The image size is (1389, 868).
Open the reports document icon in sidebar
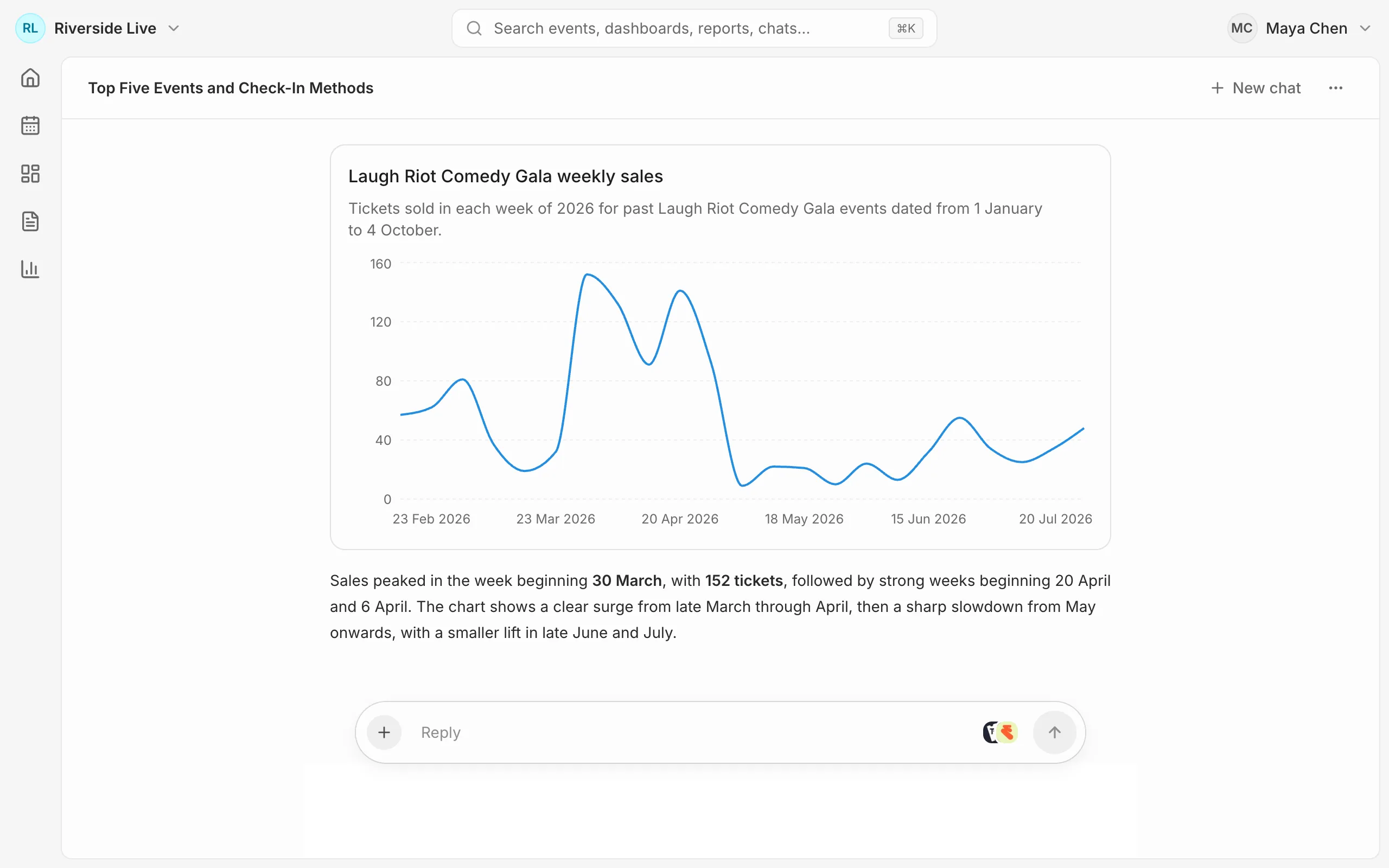click(30, 221)
